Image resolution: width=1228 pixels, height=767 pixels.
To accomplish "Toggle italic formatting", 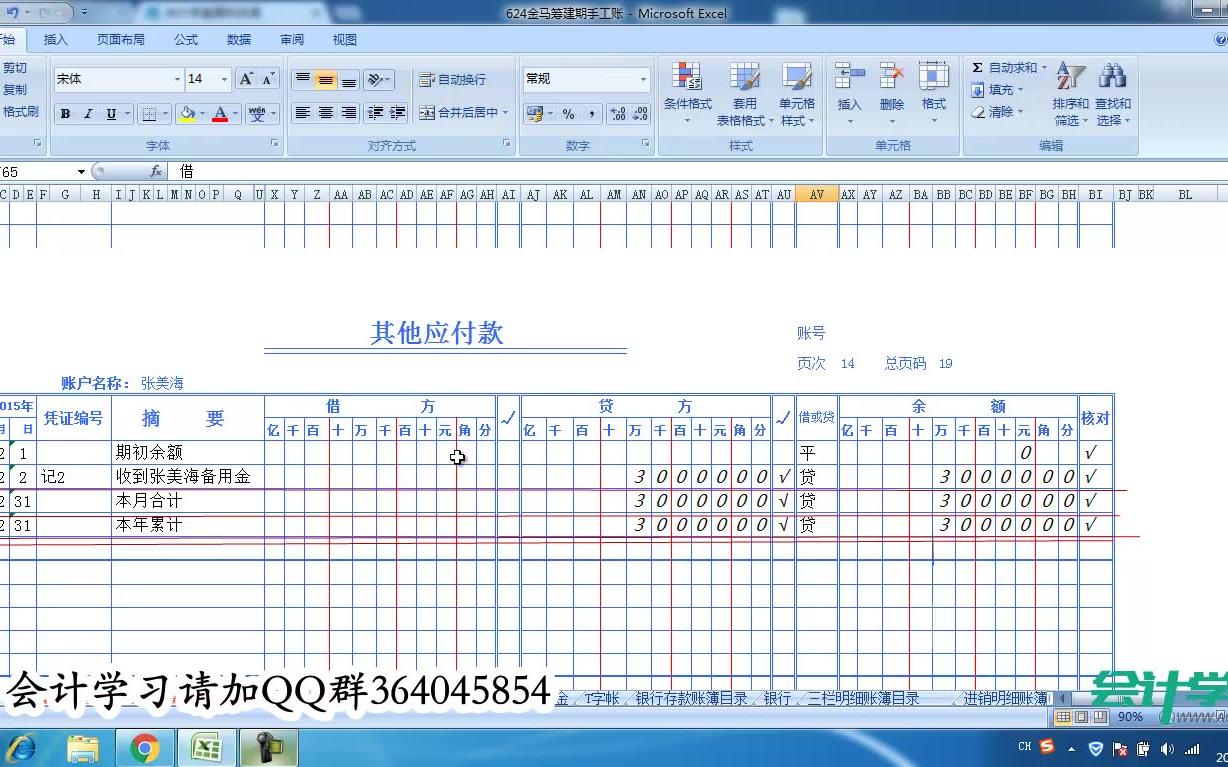I will tap(85, 112).
